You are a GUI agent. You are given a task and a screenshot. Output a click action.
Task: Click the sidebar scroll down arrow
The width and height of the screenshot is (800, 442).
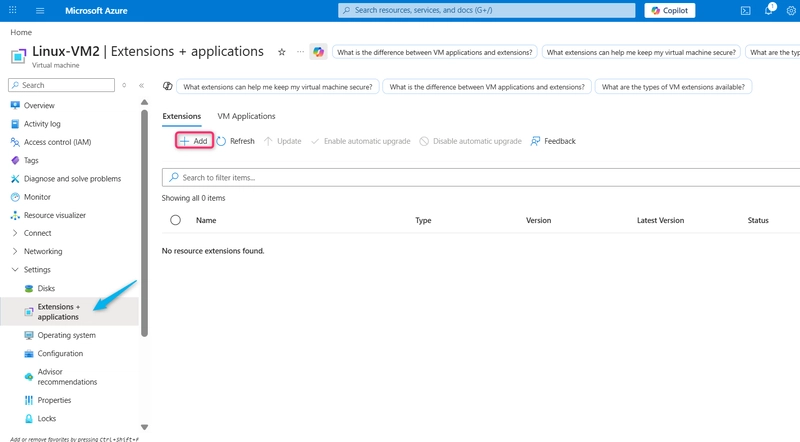point(144,427)
